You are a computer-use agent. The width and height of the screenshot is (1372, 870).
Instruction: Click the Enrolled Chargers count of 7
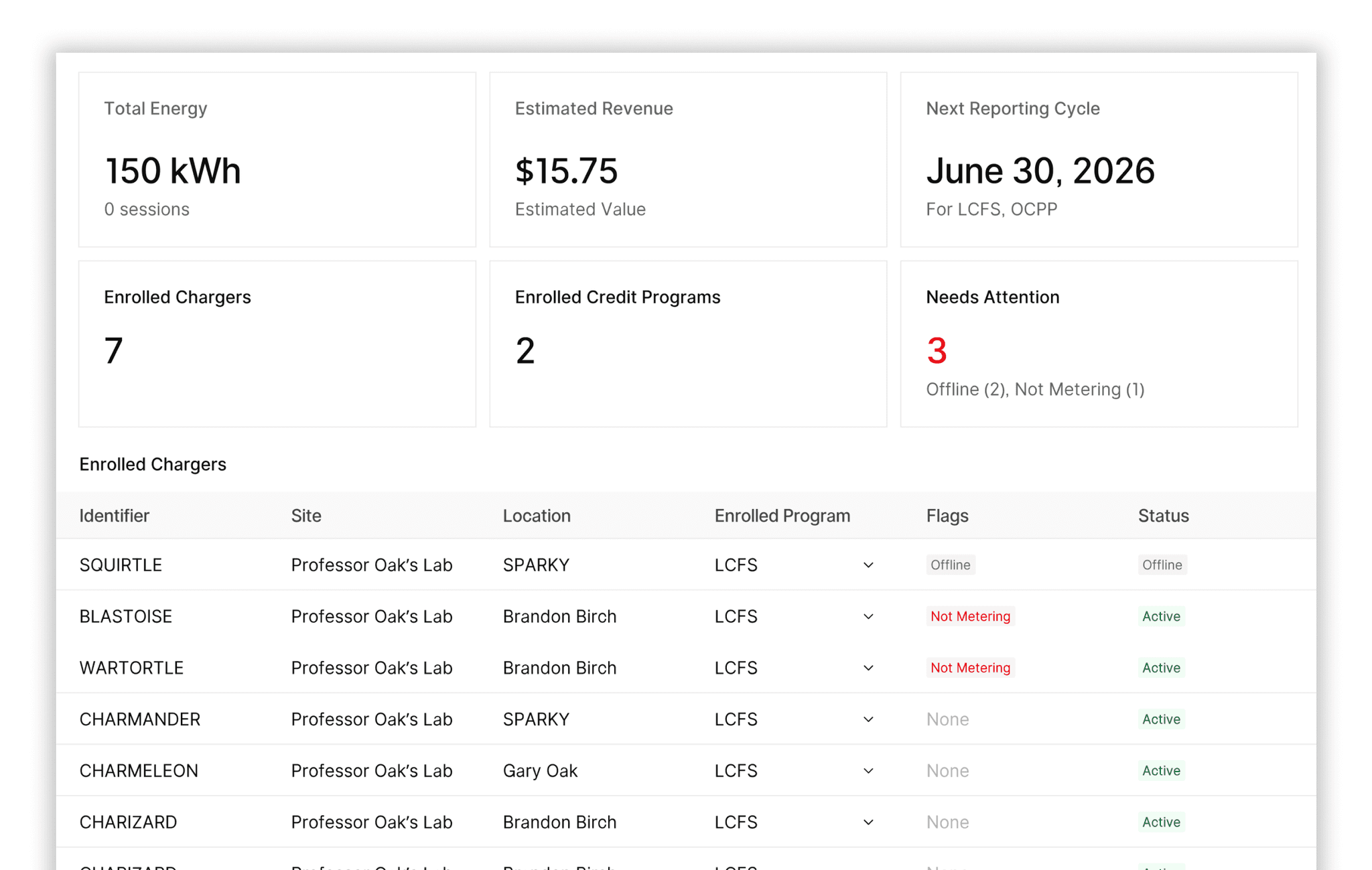click(x=114, y=350)
